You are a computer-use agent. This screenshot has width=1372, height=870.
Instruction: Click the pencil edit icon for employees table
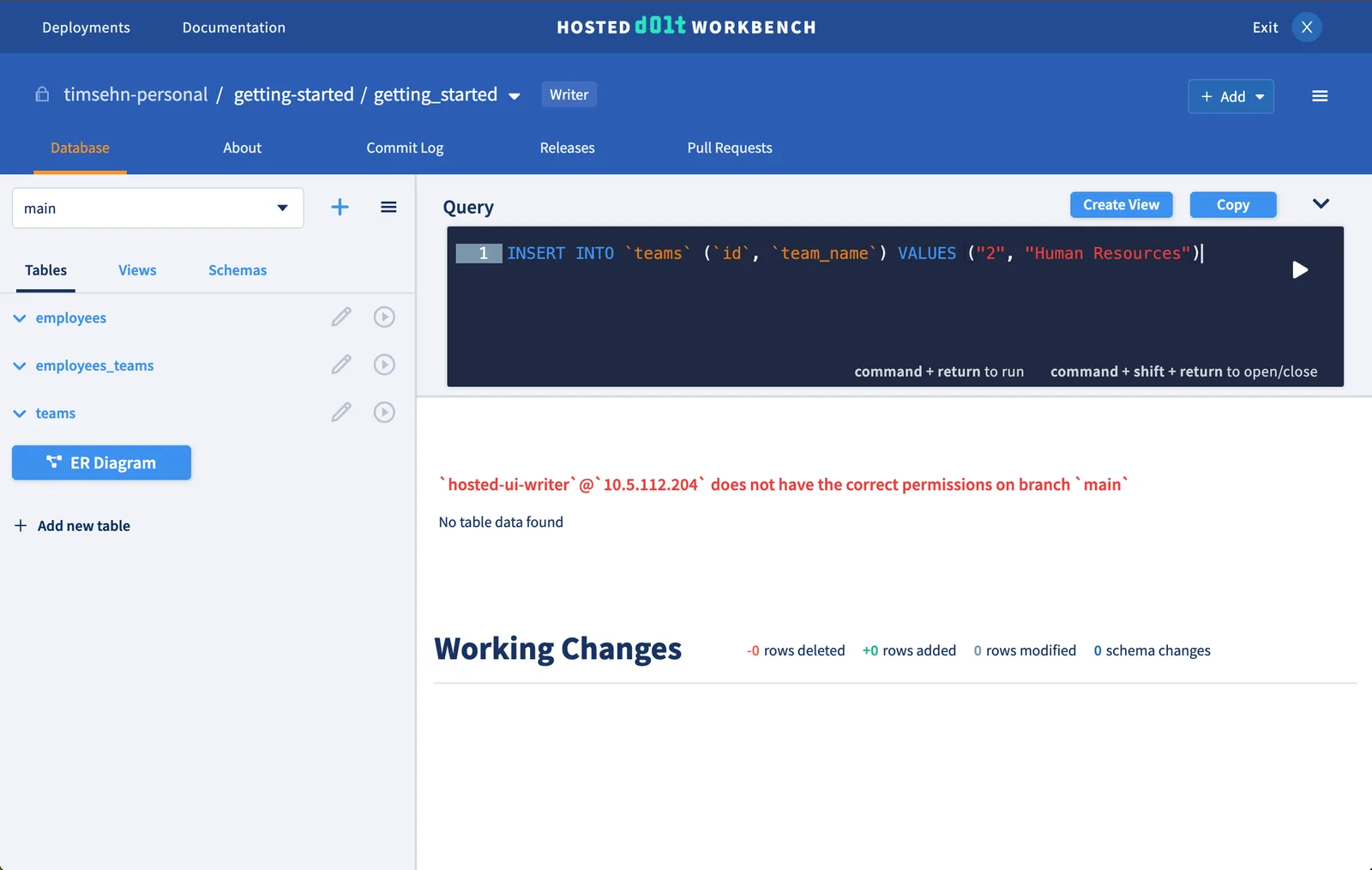(x=341, y=317)
